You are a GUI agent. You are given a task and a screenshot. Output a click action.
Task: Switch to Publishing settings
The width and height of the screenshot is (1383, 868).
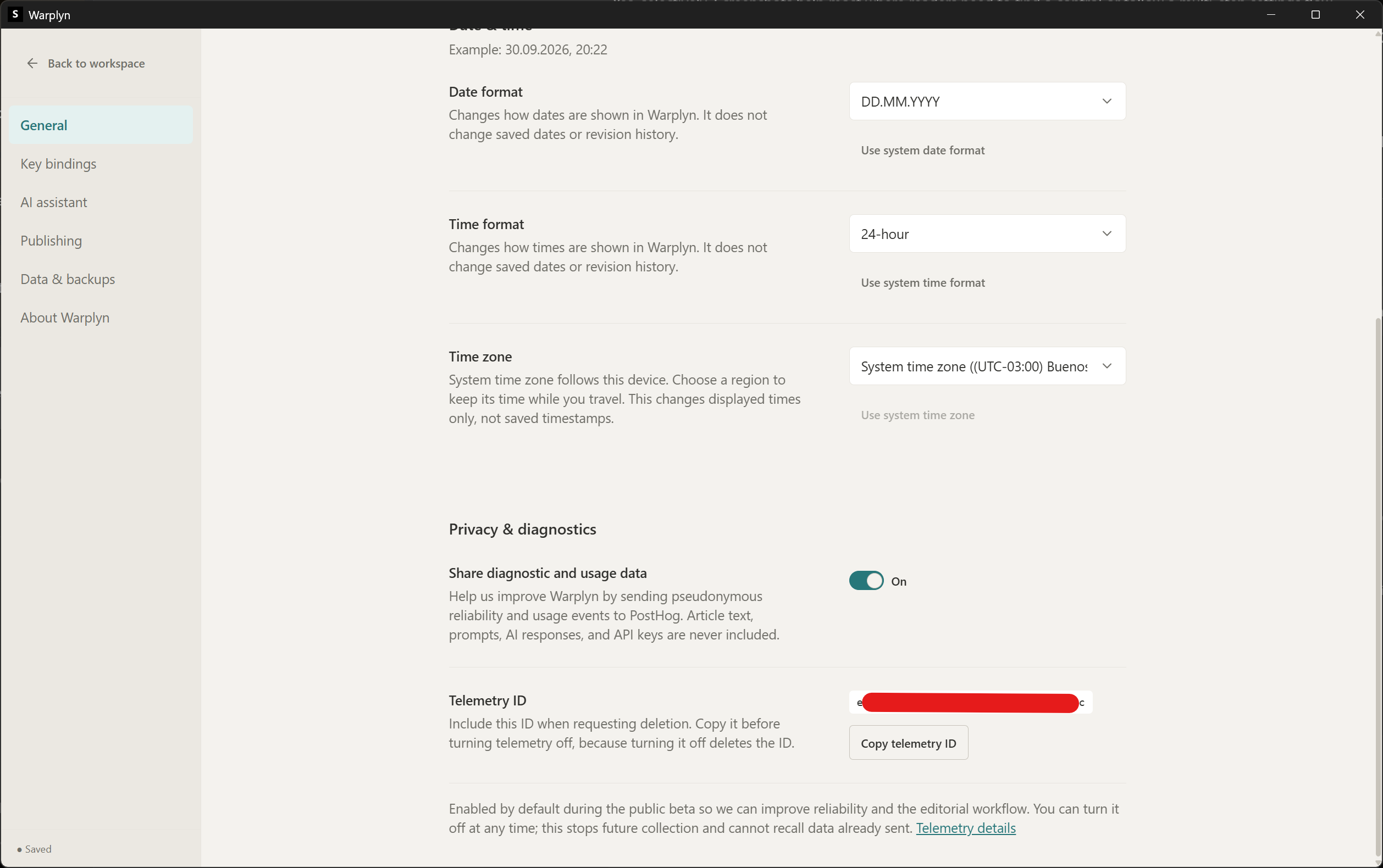click(x=101, y=241)
